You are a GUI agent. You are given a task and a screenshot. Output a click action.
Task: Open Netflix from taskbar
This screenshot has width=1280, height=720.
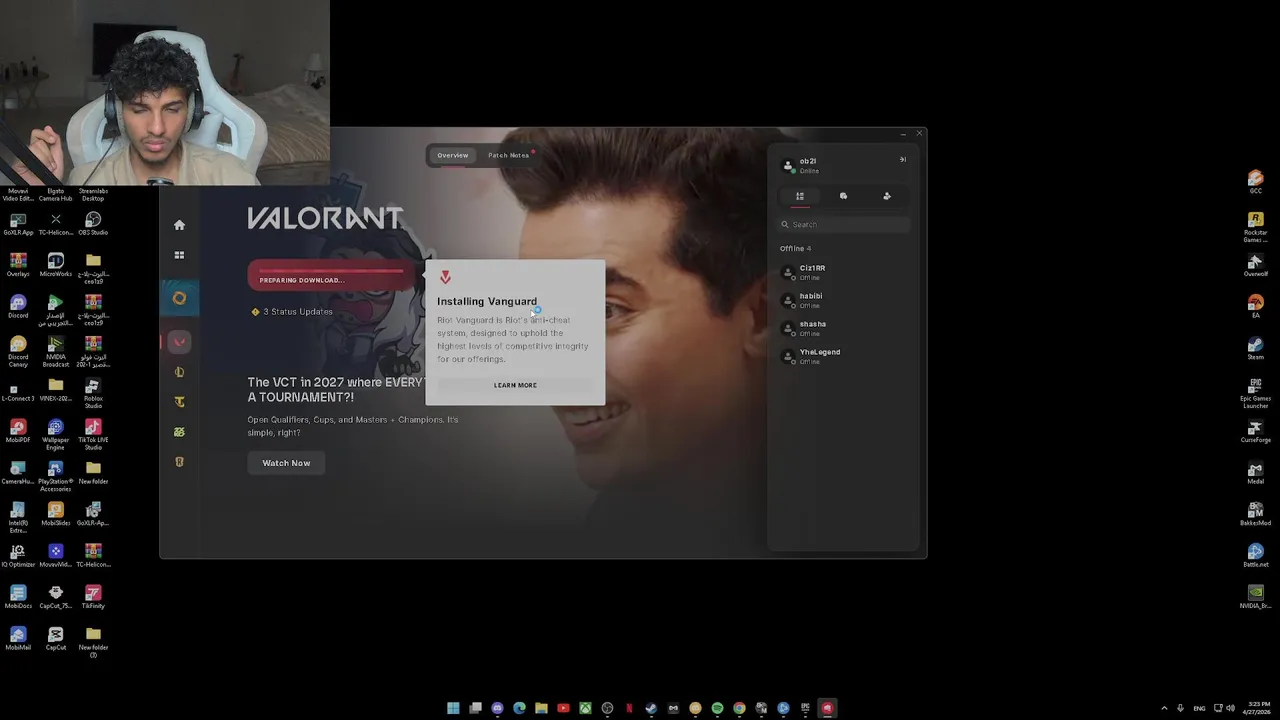coord(629,708)
